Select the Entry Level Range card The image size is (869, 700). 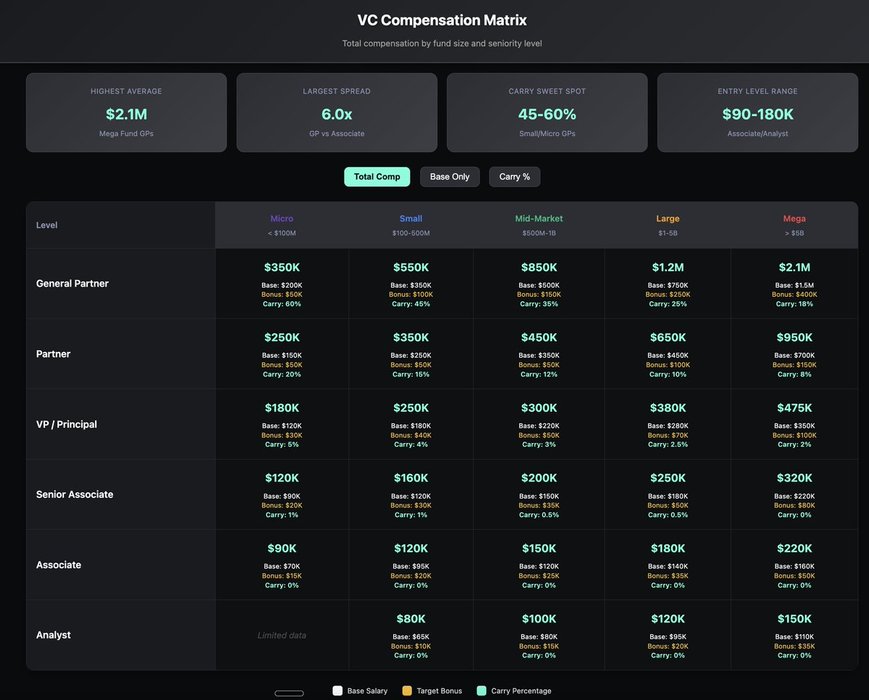pyautogui.click(x=757, y=112)
